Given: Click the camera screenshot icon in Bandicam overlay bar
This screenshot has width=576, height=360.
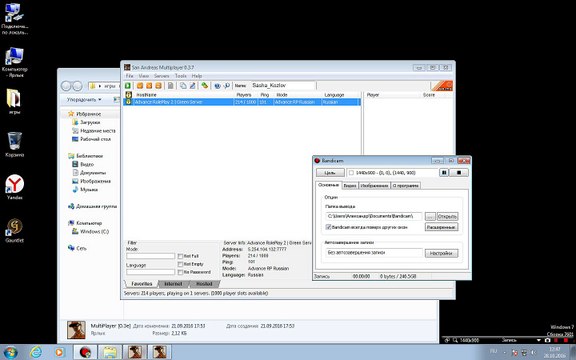Looking at the screenshot, I should click(x=547, y=341).
